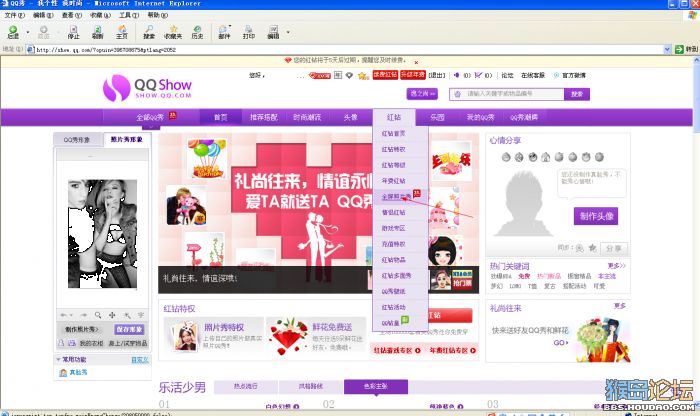This screenshot has width=700, height=416.
Task: Click the IE Forward (前进) toolbar button
Action: pyautogui.click(x=43, y=32)
